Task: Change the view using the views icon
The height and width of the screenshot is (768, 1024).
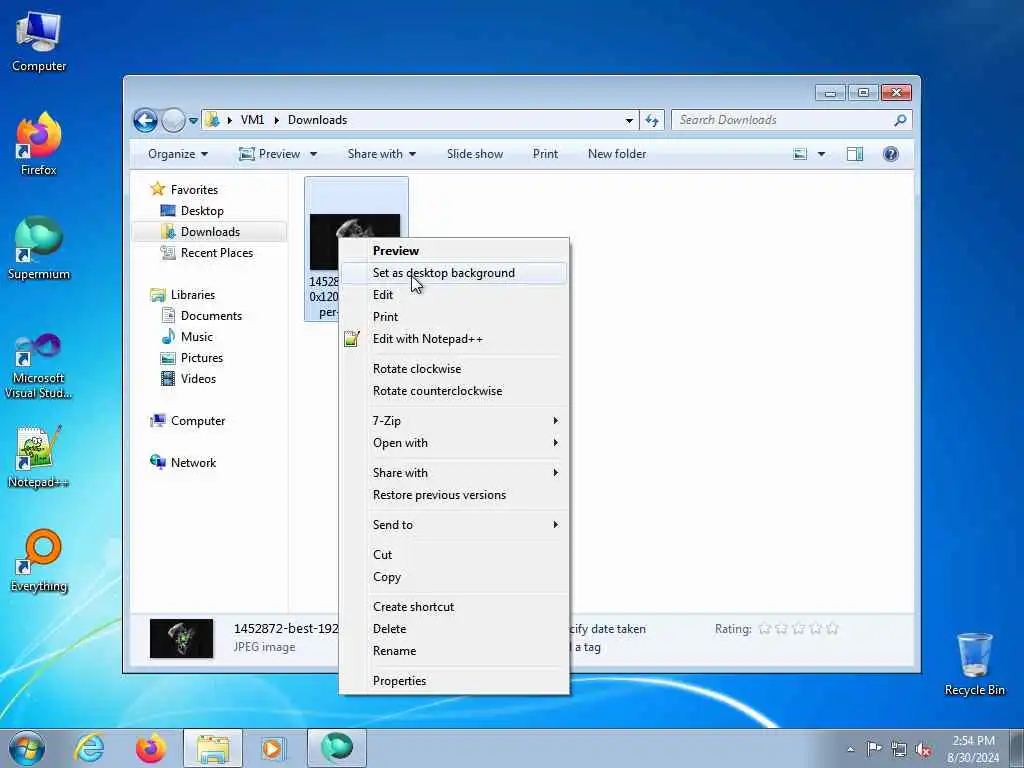Action: pyautogui.click(x=800, y=154)
